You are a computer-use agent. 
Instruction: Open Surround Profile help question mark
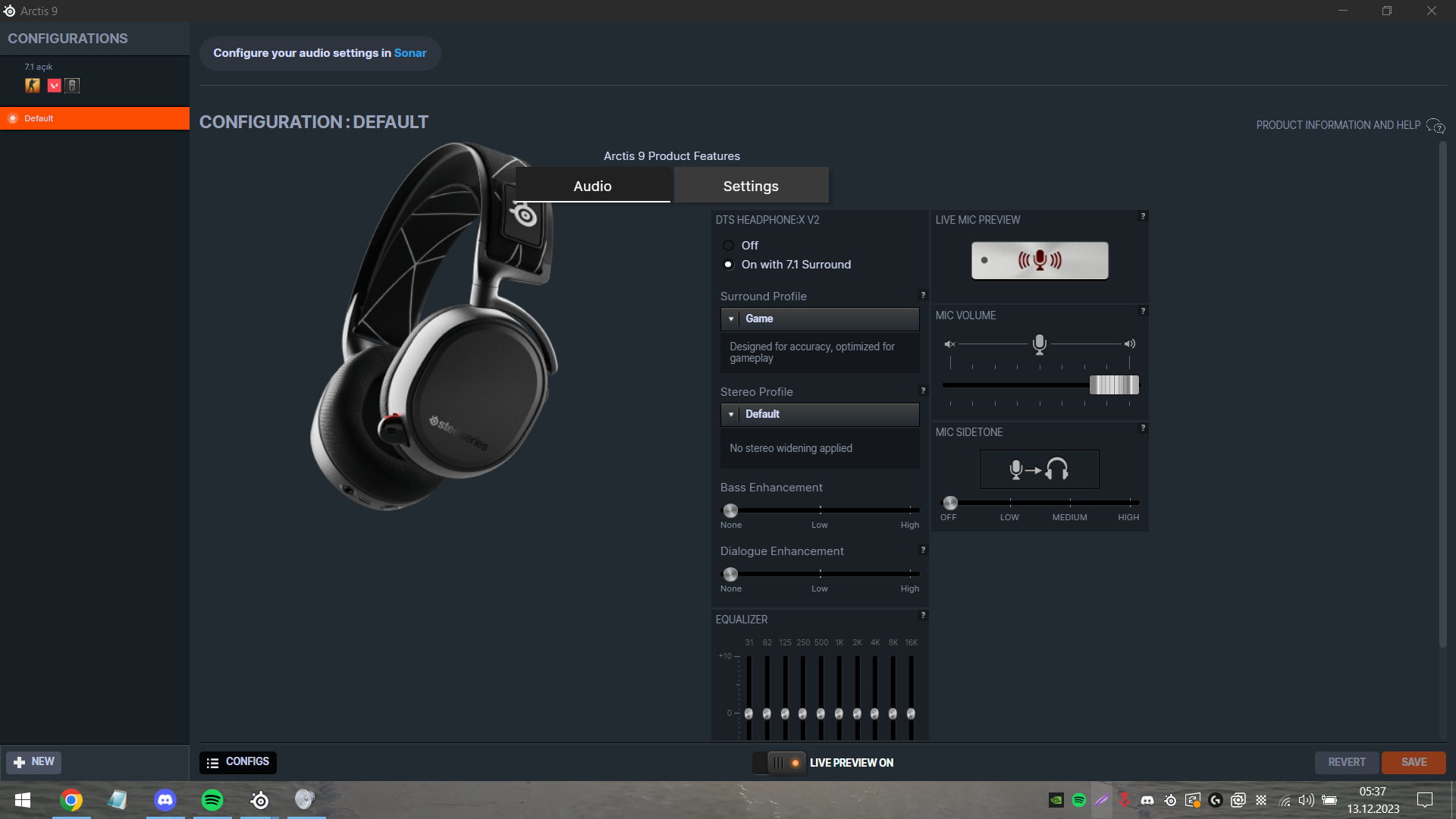click(x=923, y=295)
